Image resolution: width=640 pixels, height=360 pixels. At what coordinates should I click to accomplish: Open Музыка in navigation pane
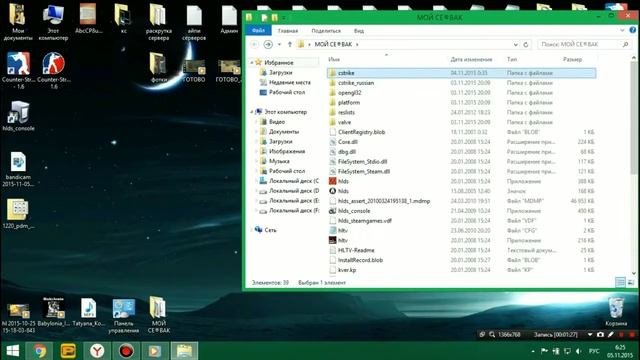(x=279, y=161)
